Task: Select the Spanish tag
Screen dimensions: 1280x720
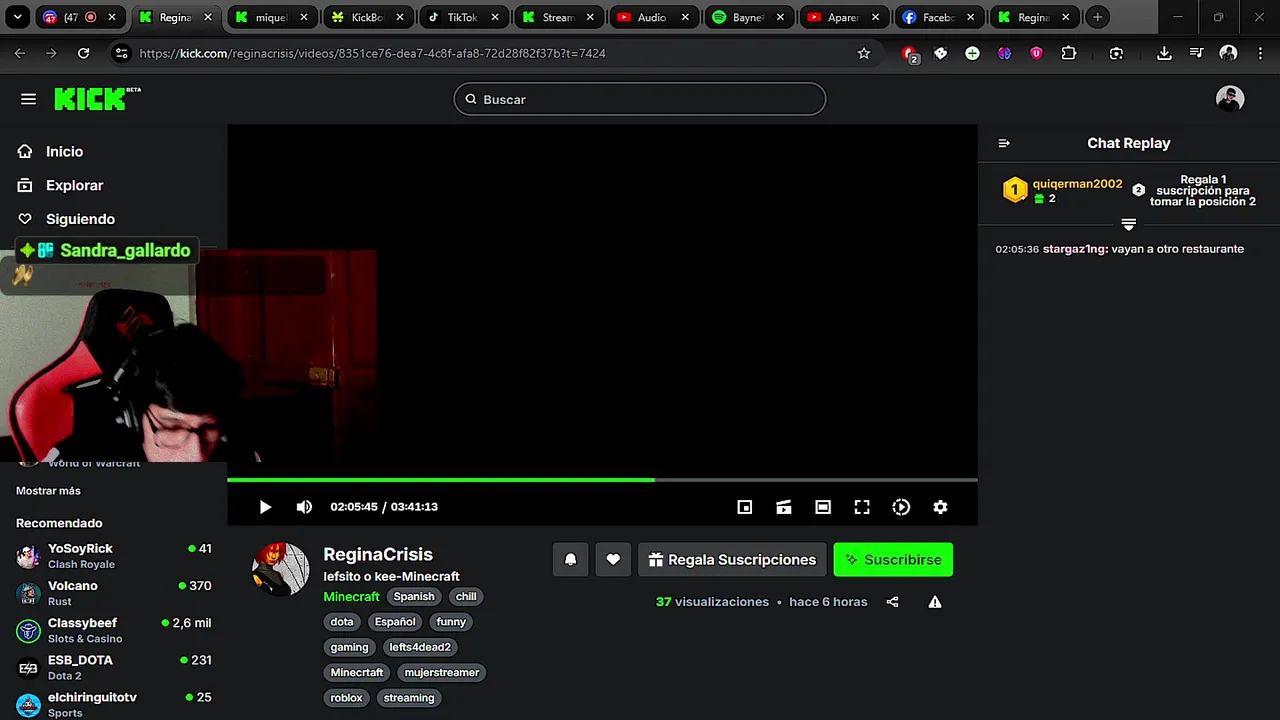Action: point(414,597)
